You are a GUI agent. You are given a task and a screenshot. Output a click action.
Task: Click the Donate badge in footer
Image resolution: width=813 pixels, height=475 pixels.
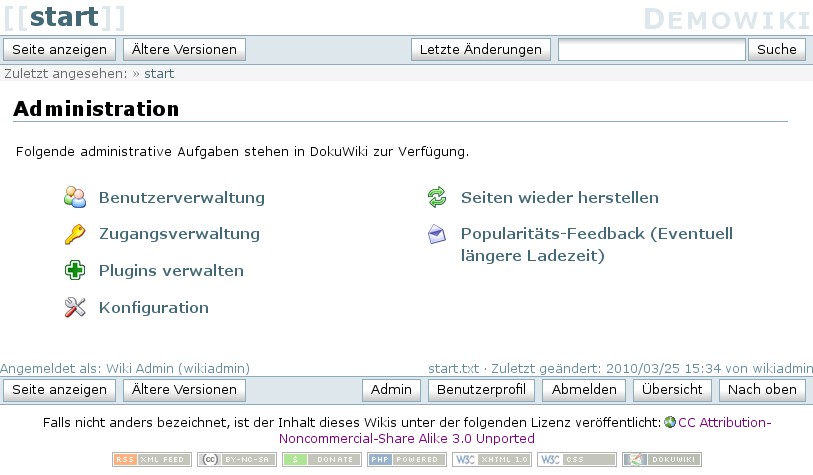pos(321,459)
